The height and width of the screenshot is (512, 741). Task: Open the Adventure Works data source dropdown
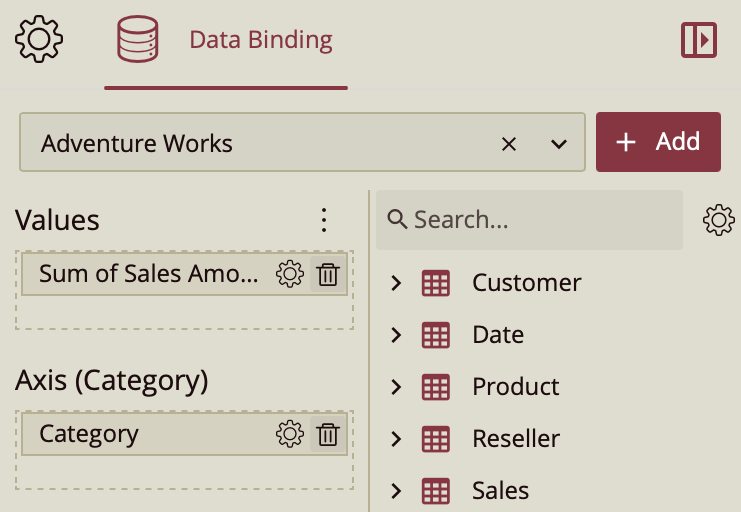tap(559, 144)
